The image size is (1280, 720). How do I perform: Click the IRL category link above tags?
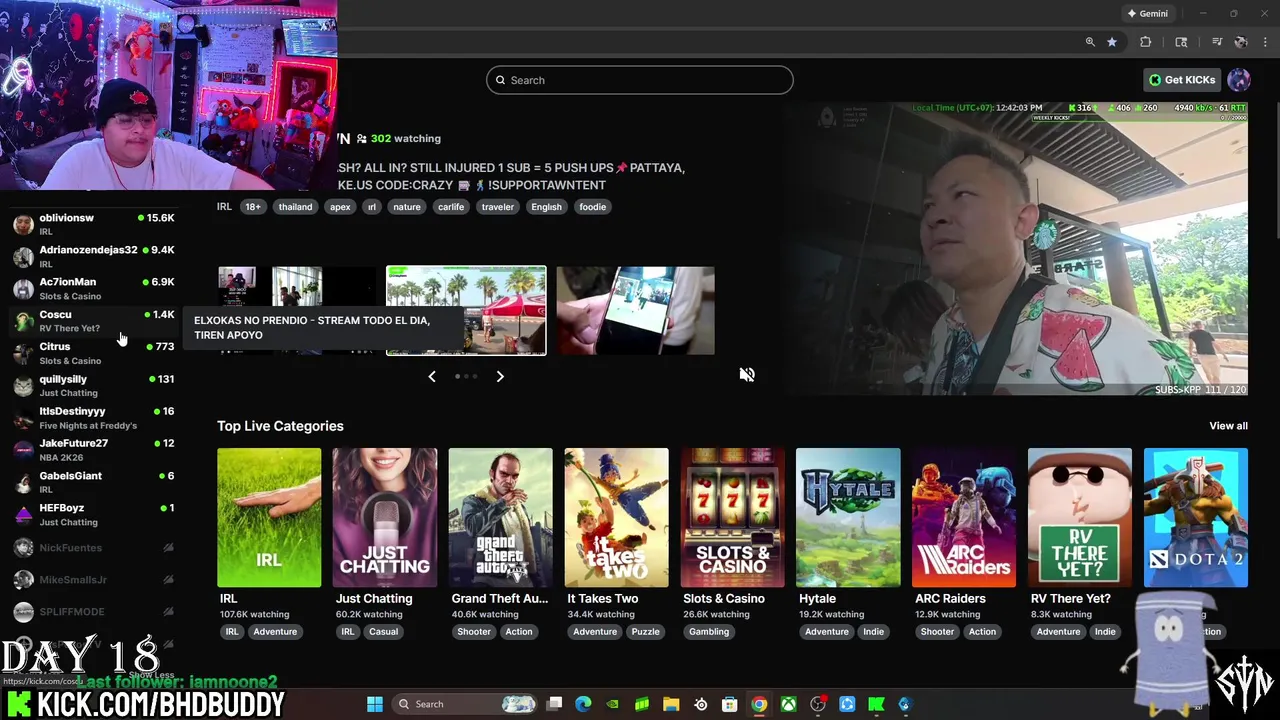224,207
